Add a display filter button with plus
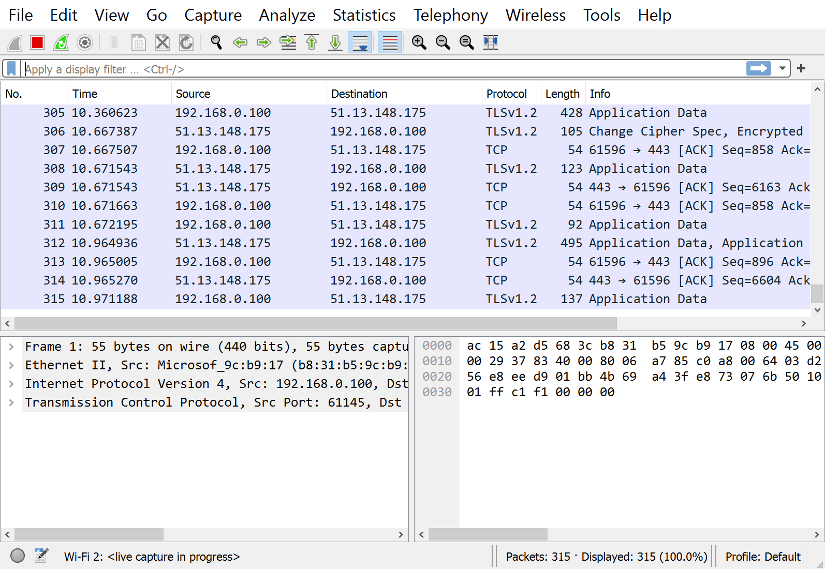Image resolution: width=825 pixels, height=569 pixels. 801,68
